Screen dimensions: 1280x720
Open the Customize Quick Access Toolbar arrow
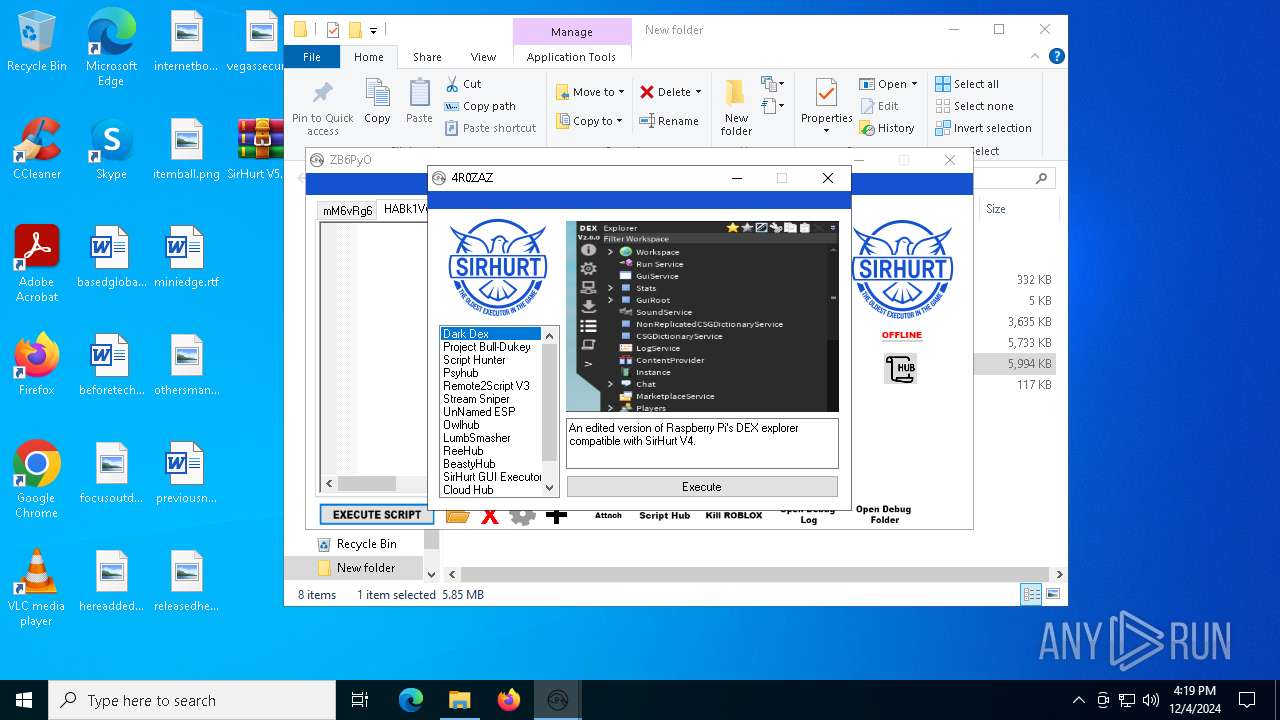point(374,31)
